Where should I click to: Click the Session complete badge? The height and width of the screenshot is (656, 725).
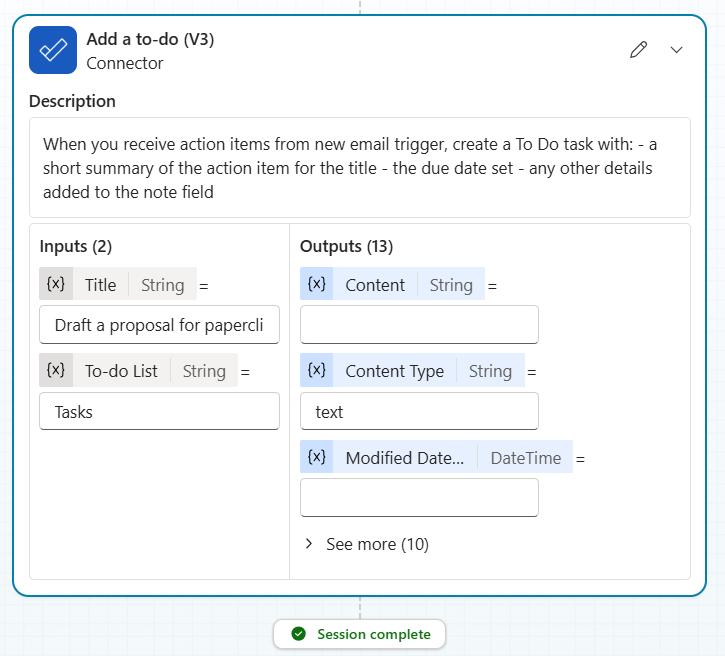point(359,634)
